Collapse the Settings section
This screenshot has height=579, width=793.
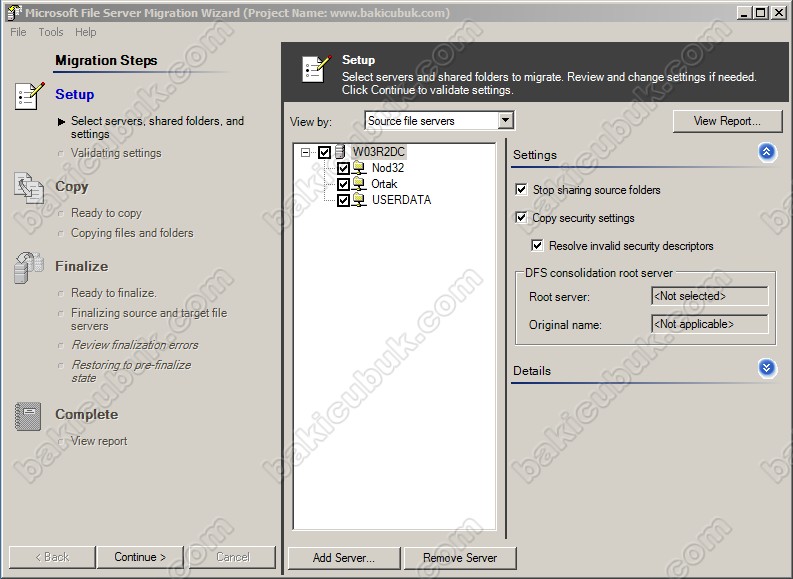[767, 152]
